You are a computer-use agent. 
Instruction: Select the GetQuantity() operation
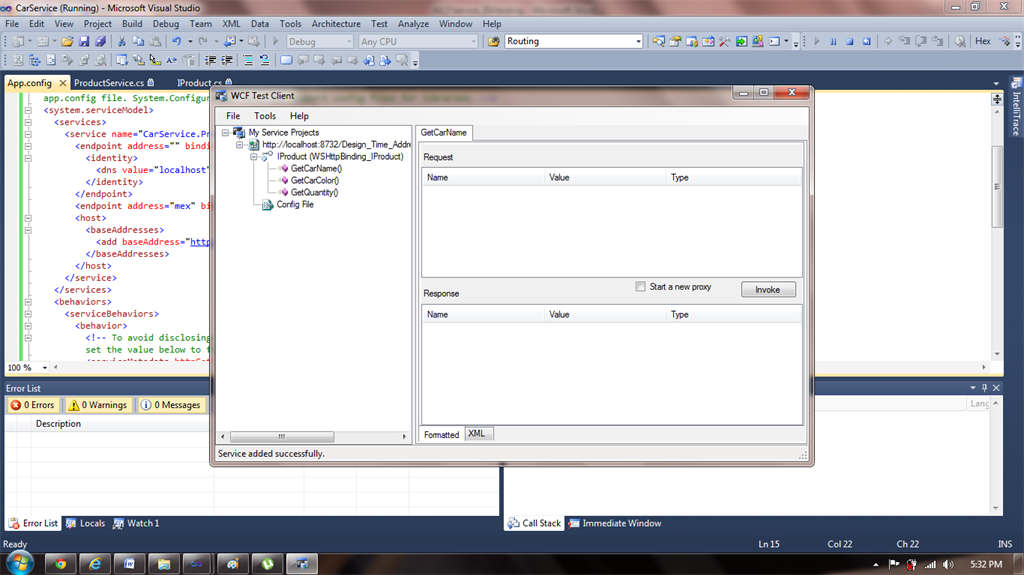point(314,192)
